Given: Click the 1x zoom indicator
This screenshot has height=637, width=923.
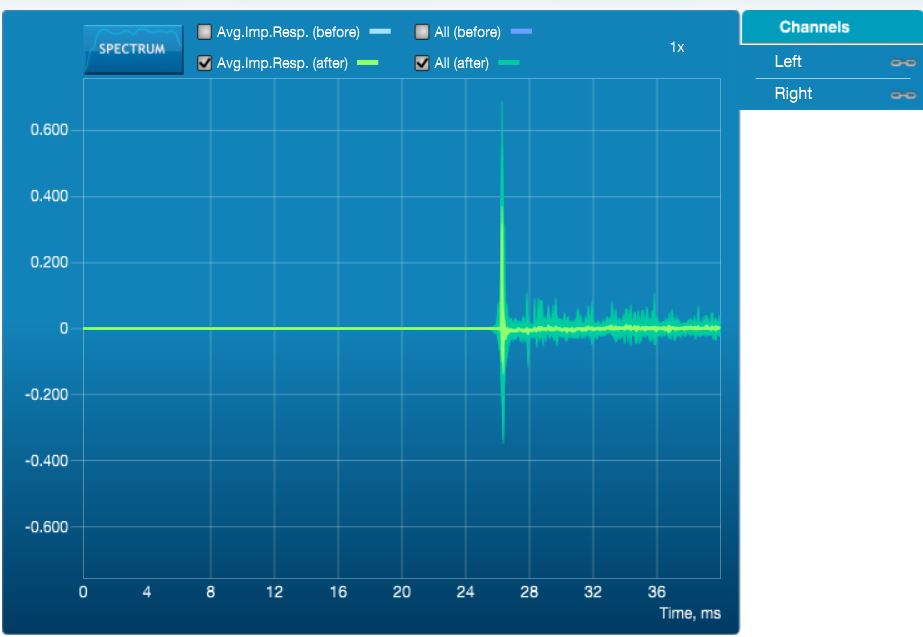Looking at the screenshot, I should (677, 47).
